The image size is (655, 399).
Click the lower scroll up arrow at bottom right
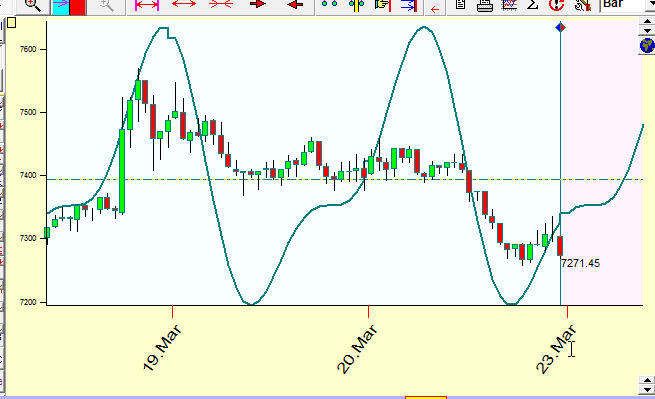coord(647,380)
